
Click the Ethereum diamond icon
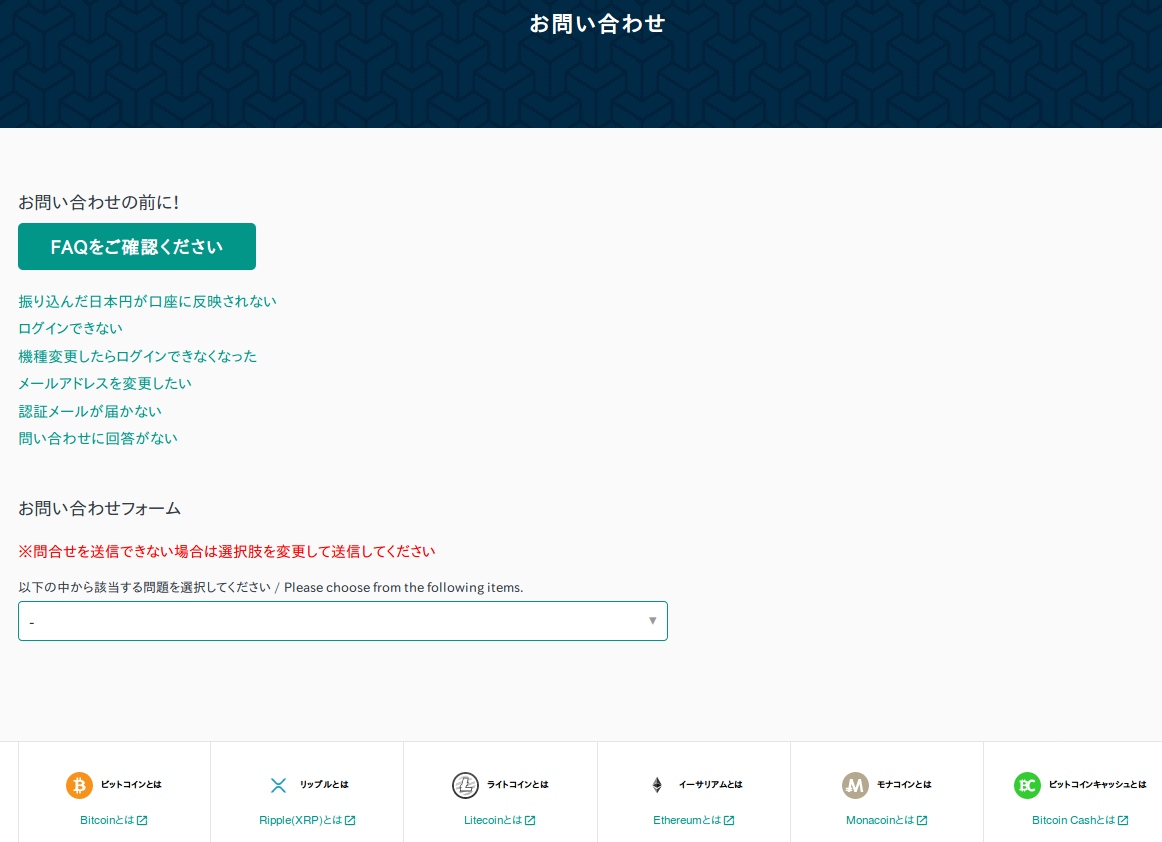[657, 785]
